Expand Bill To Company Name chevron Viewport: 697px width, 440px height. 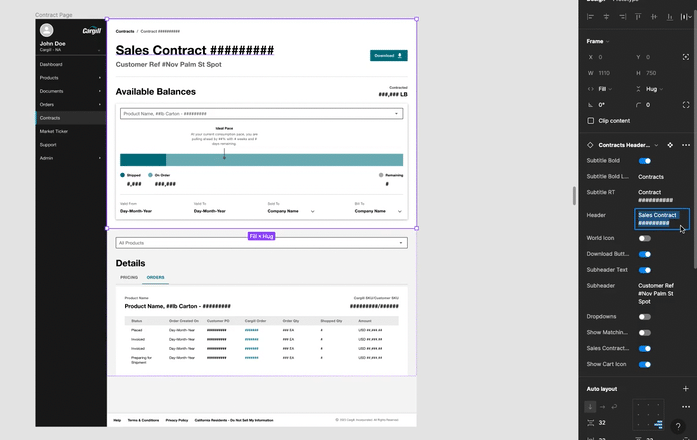click(x=400, y=212)
